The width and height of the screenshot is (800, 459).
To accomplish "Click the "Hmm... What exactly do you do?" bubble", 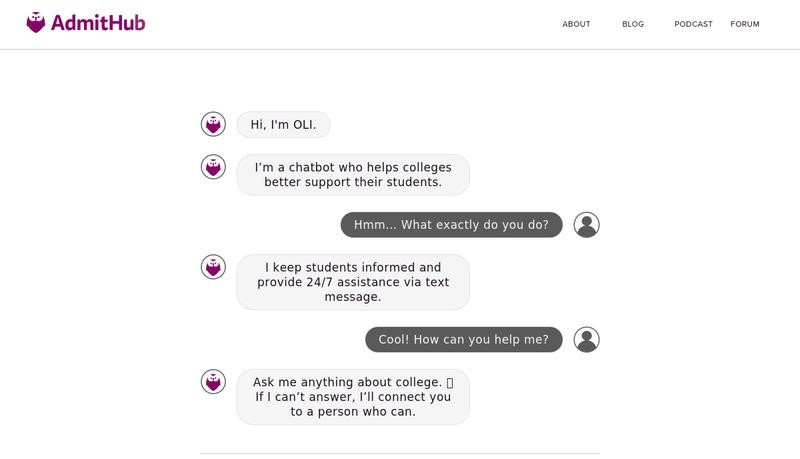I will (451, 225).
